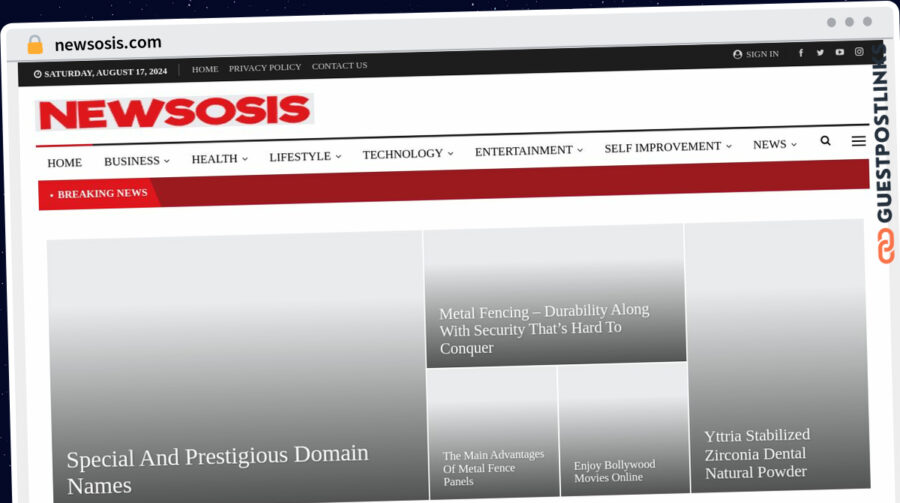This screenshot has width=900, height=503.
Task: Open the YouTube social icon
Action: [840, 52]
